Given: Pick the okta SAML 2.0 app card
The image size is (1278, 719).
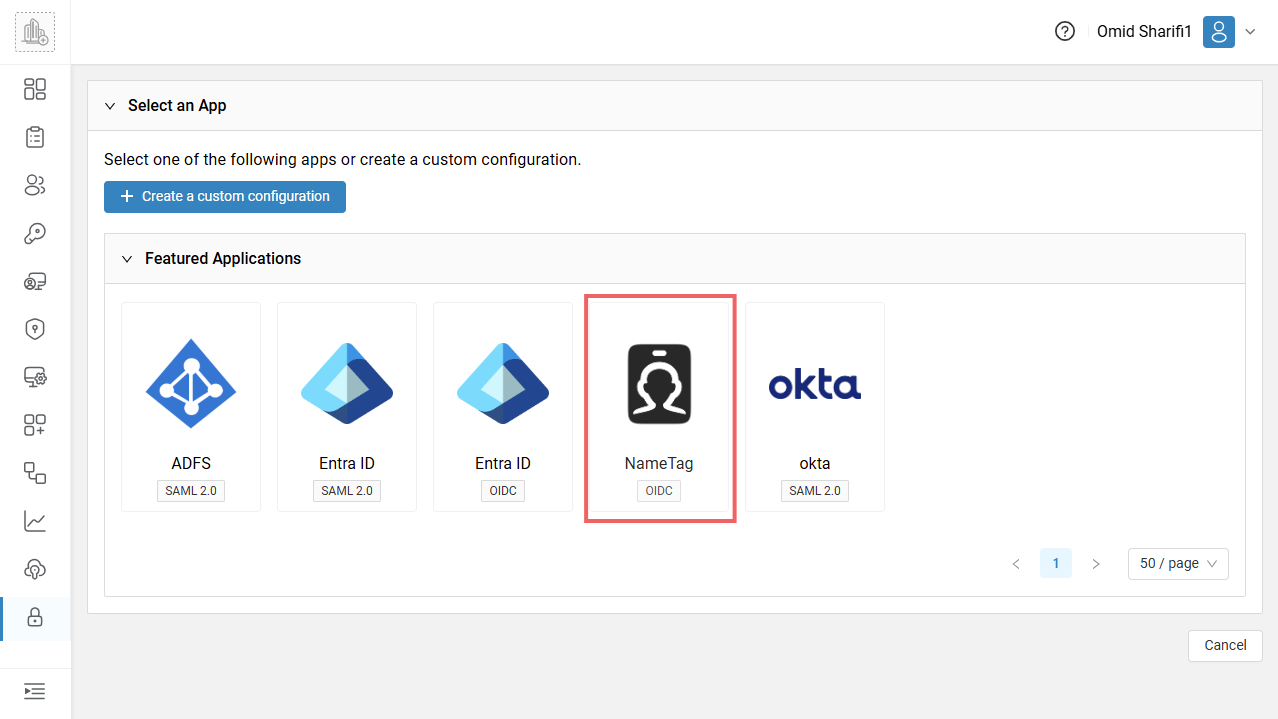Looking at the screenshot, I should point(815,407).
